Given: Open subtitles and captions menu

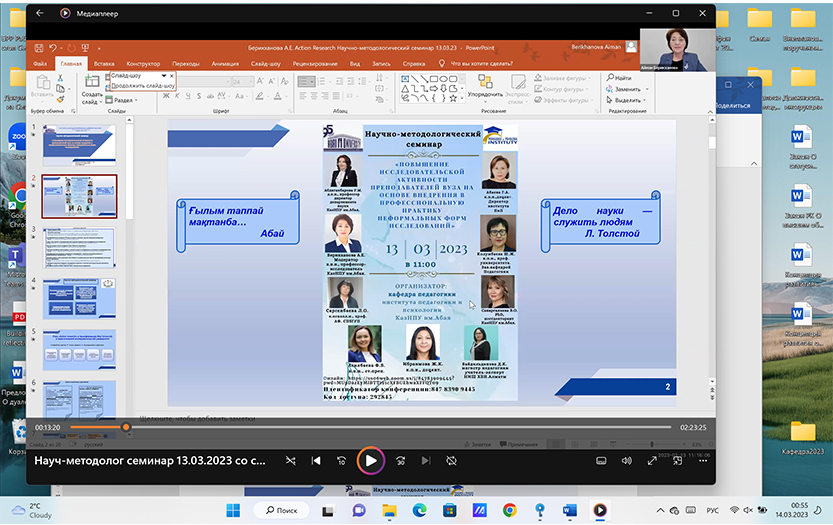Looking at the screenshot, I should (x=600, y=461).
